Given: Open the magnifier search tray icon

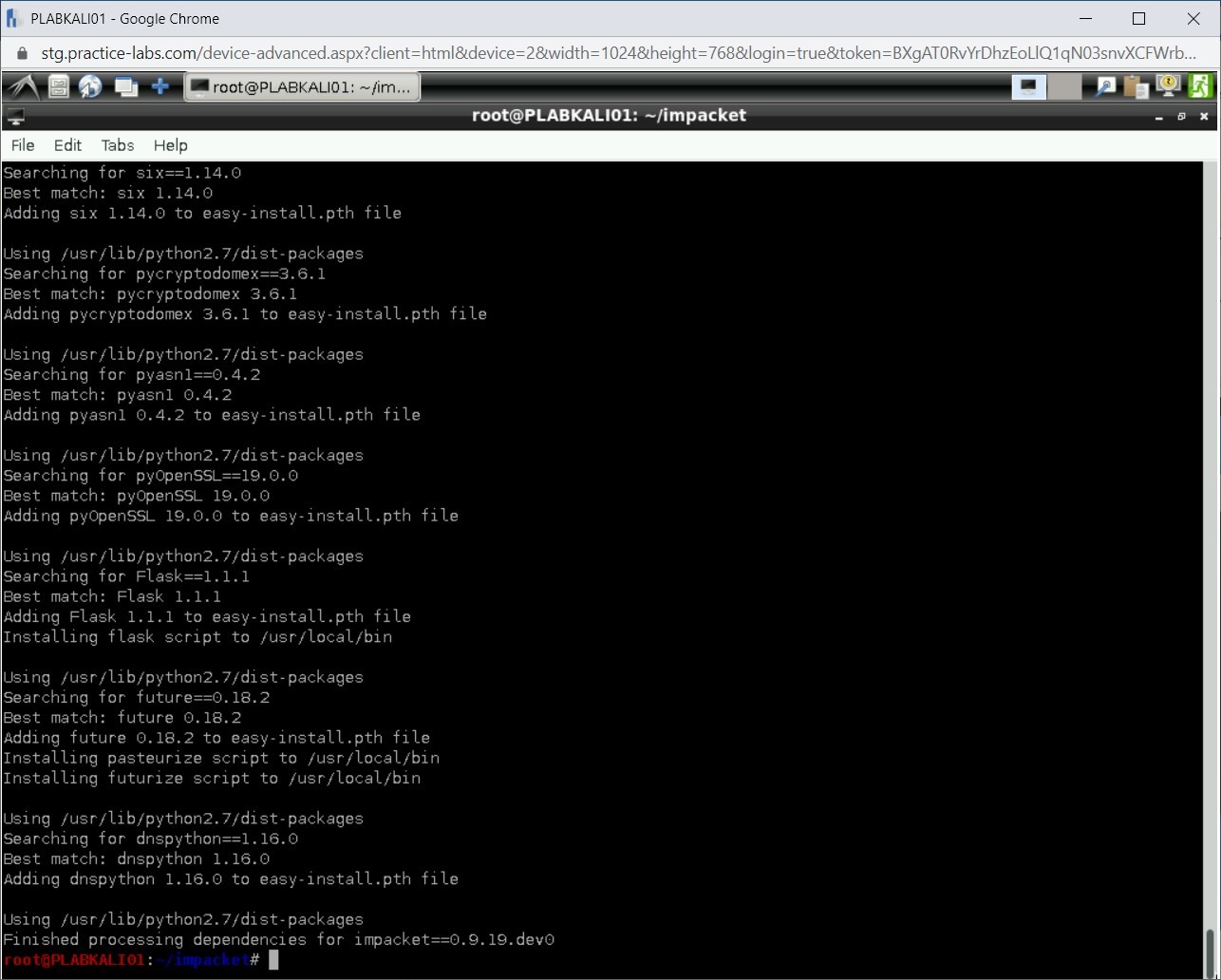Looking at the screenshot, I should pyautogui.click(x=1105, y=87).
